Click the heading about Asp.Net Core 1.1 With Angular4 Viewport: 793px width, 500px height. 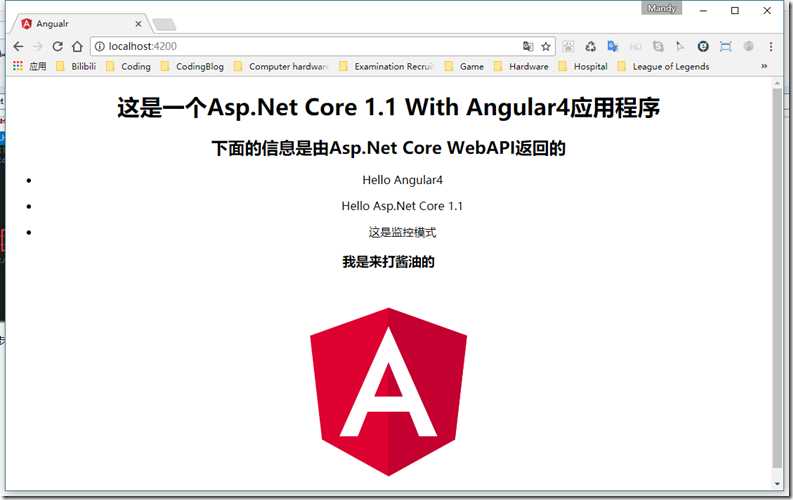click(388, 108)
